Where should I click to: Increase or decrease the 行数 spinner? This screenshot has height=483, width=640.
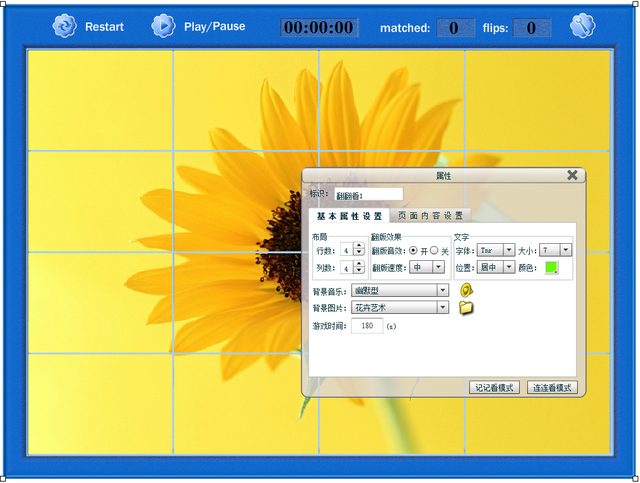359,250
